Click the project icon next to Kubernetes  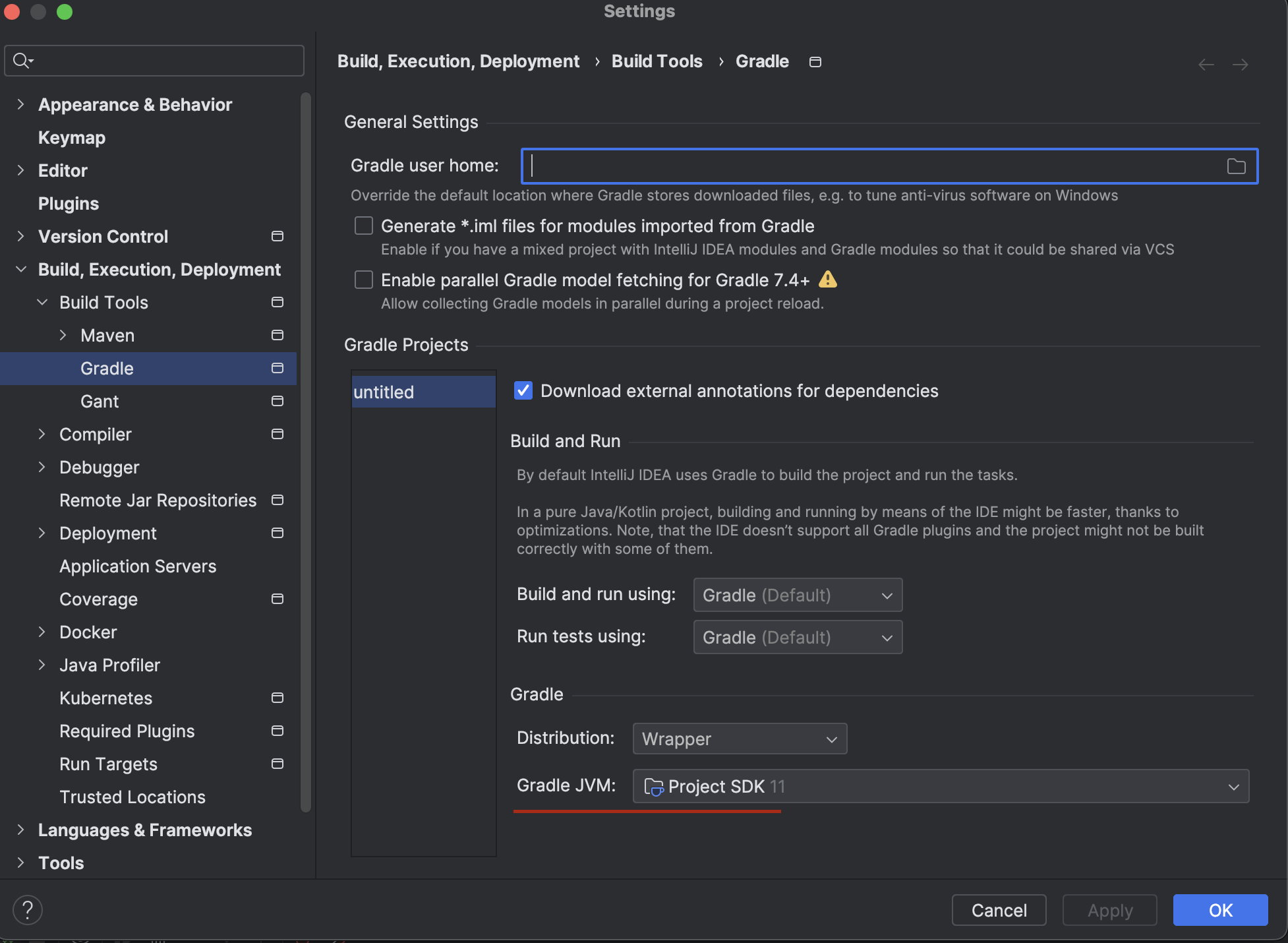pos(278,698)
